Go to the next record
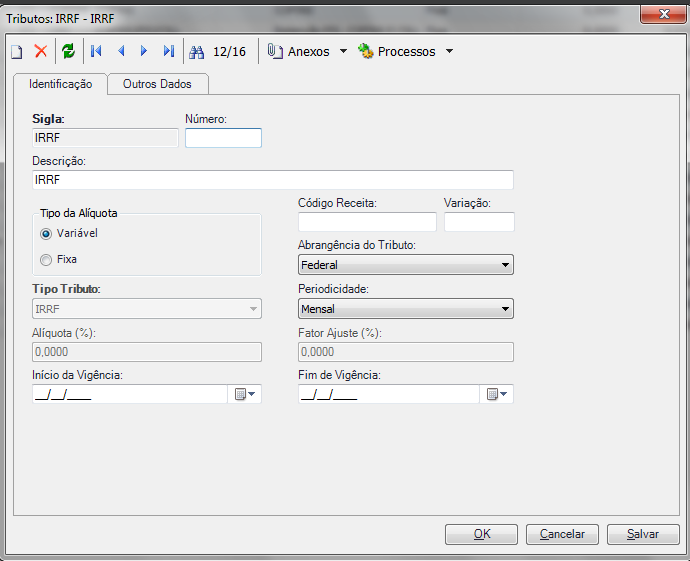Image resolution: width=690 pixels, height=561 pixels. [143, 51]
